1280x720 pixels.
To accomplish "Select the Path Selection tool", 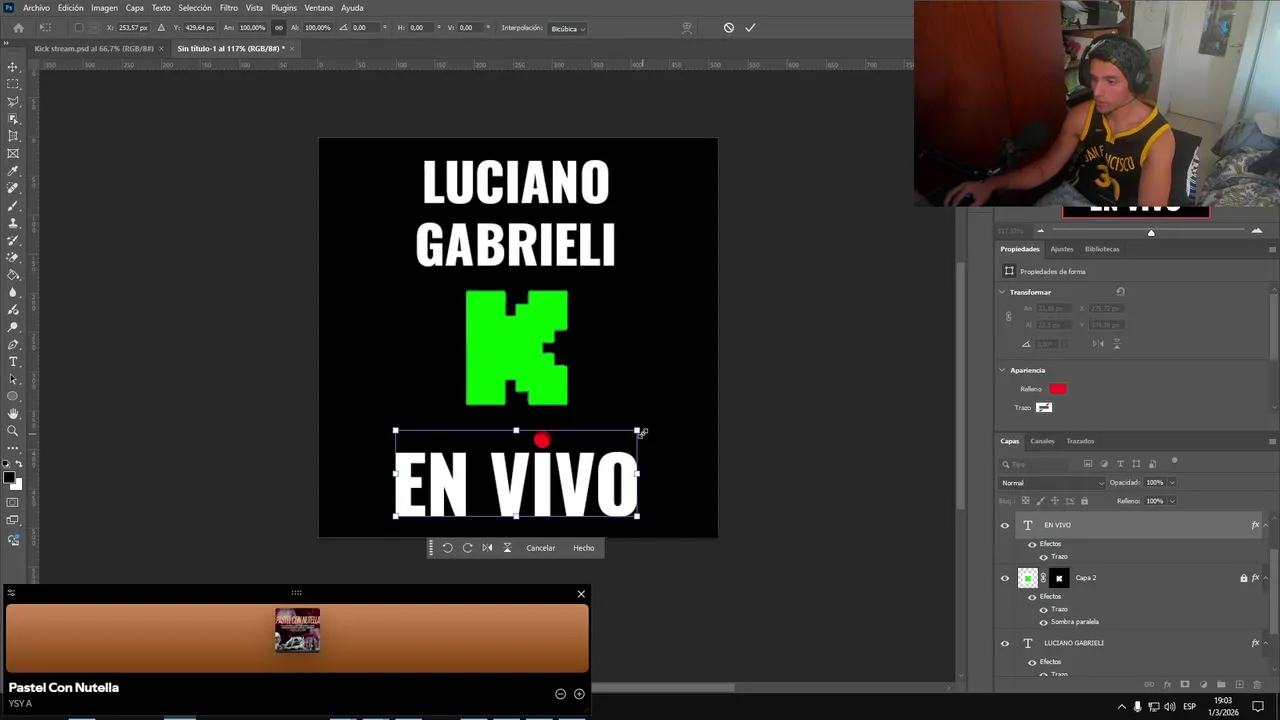I will tap(13, 379).
